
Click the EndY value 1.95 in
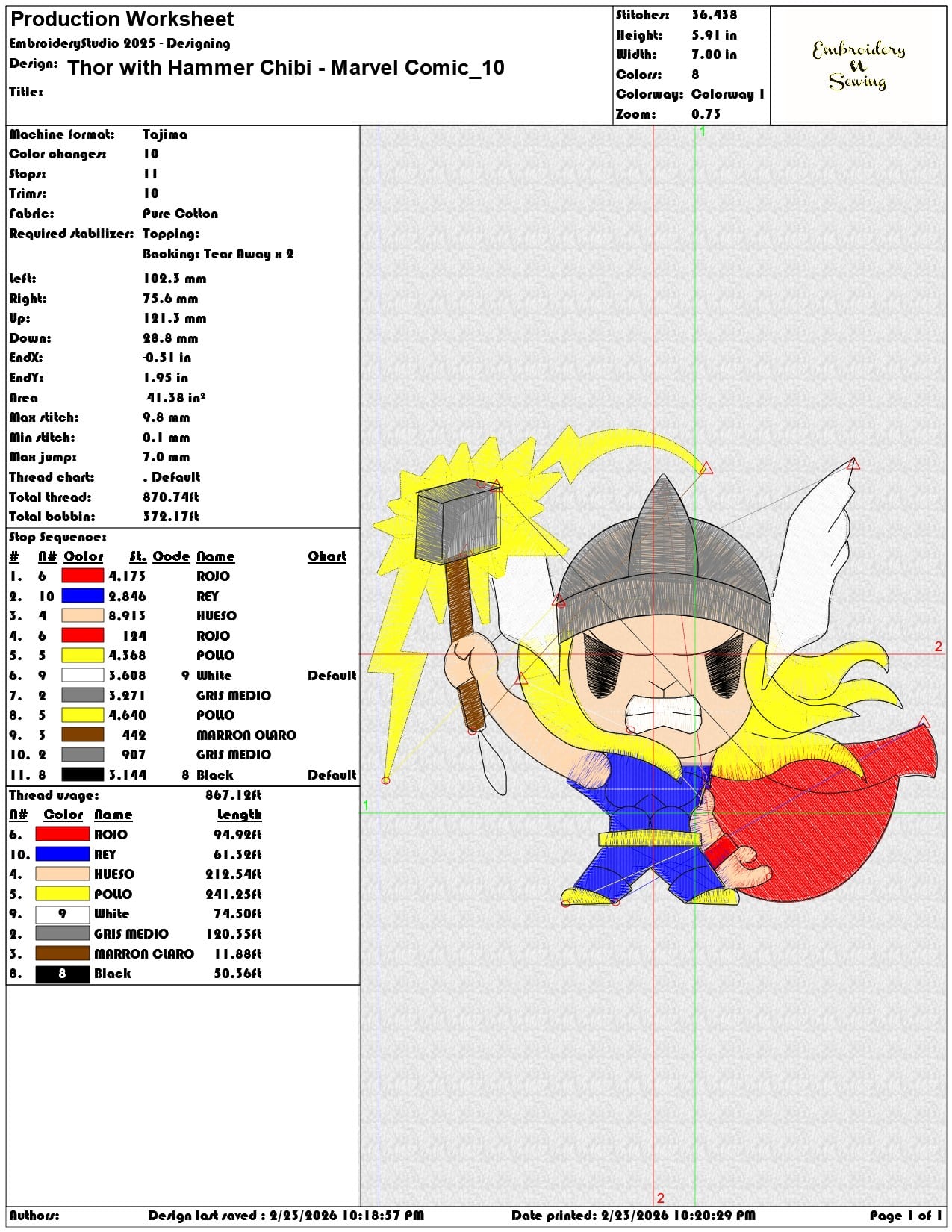point(166,378)
